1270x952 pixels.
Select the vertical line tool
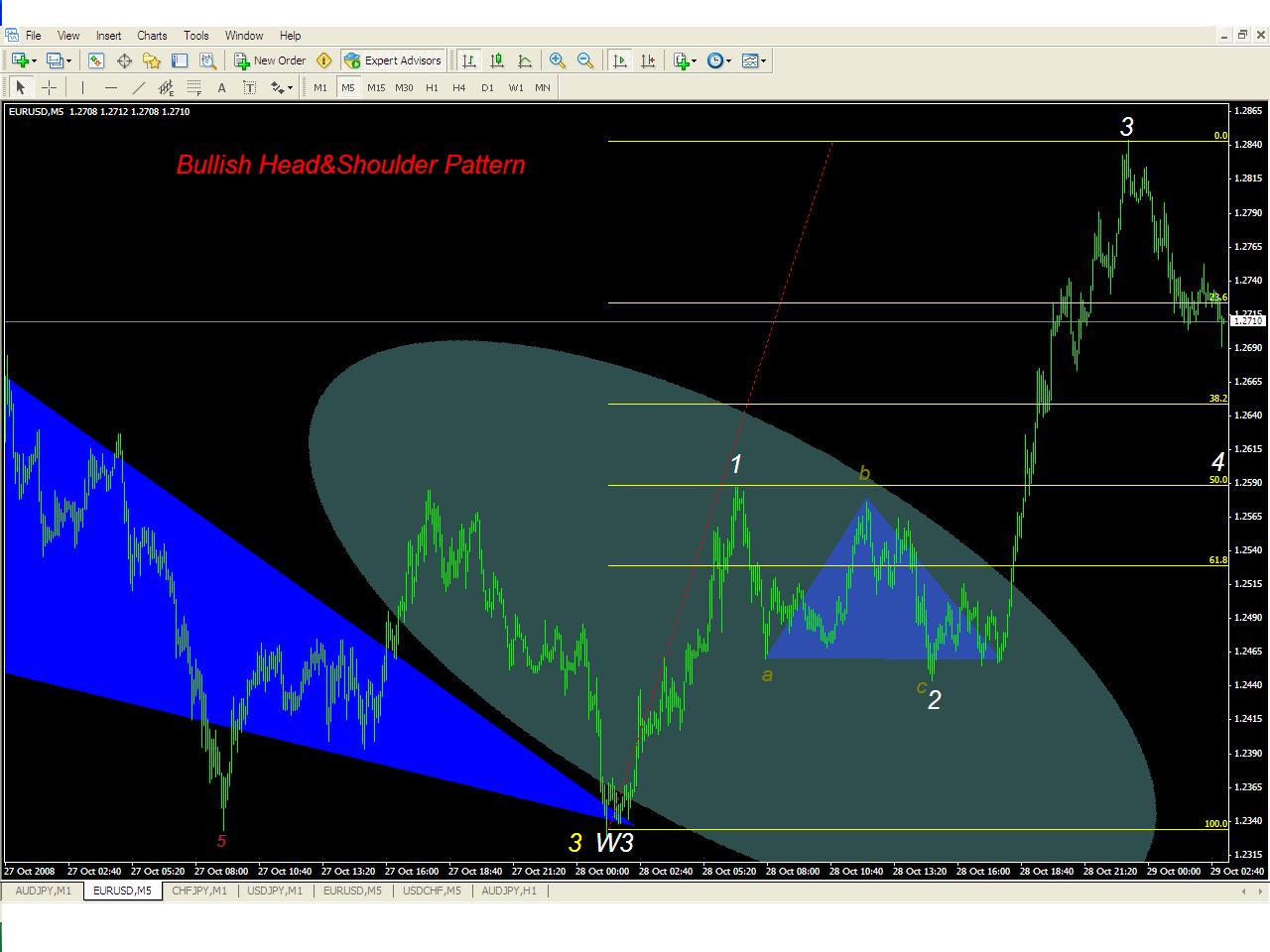tap(83, 87)
